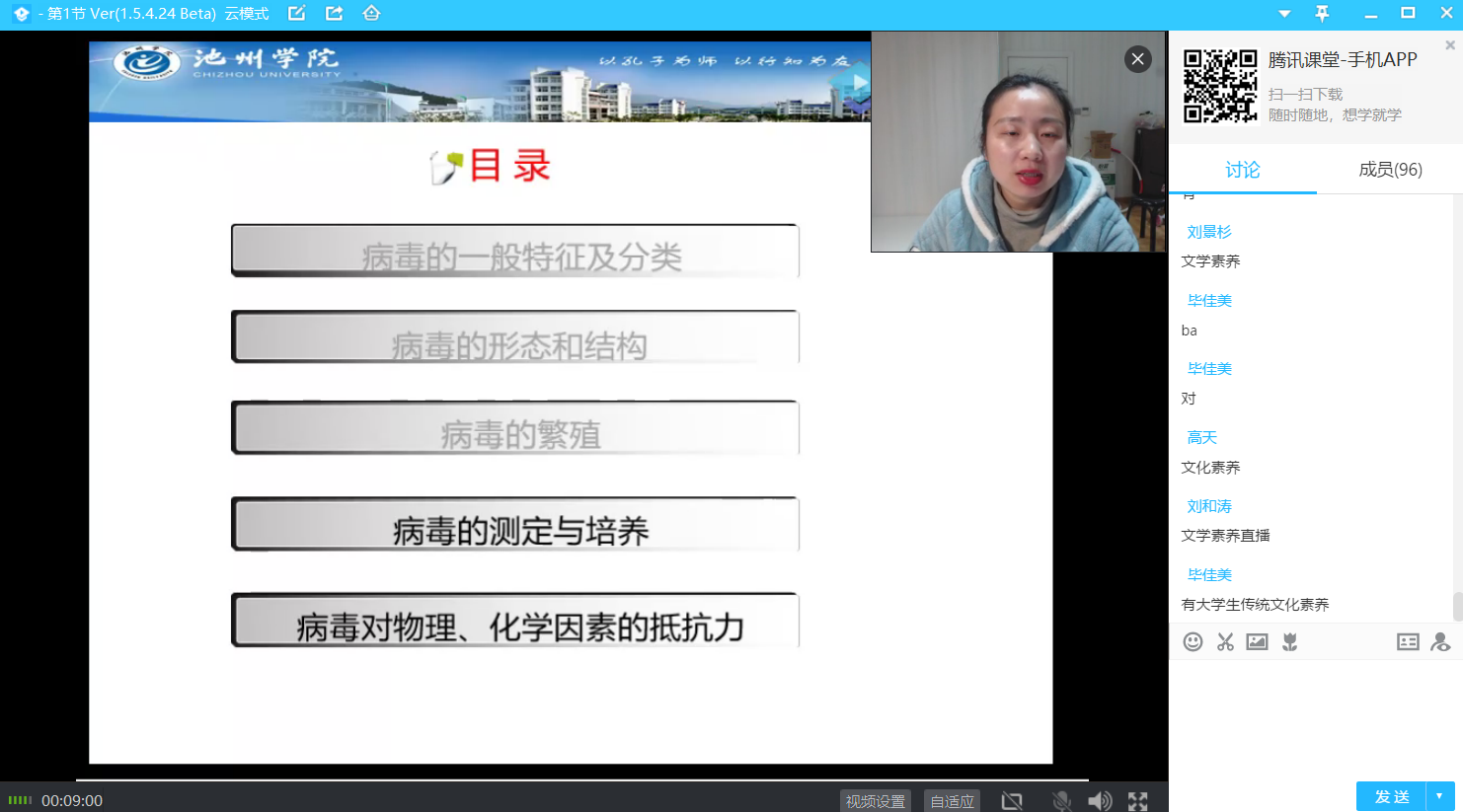
Task: Toggle the crossed-out screen icon in the player bar
Action: (x=1012, y=801)
